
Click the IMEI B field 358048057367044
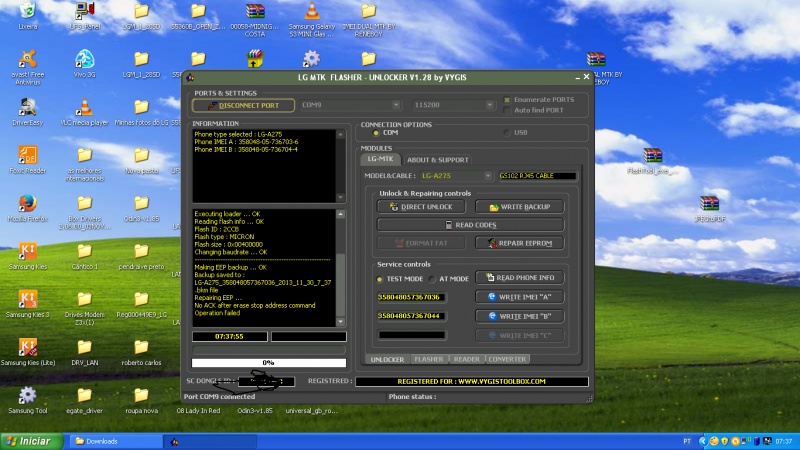point(411,316)
